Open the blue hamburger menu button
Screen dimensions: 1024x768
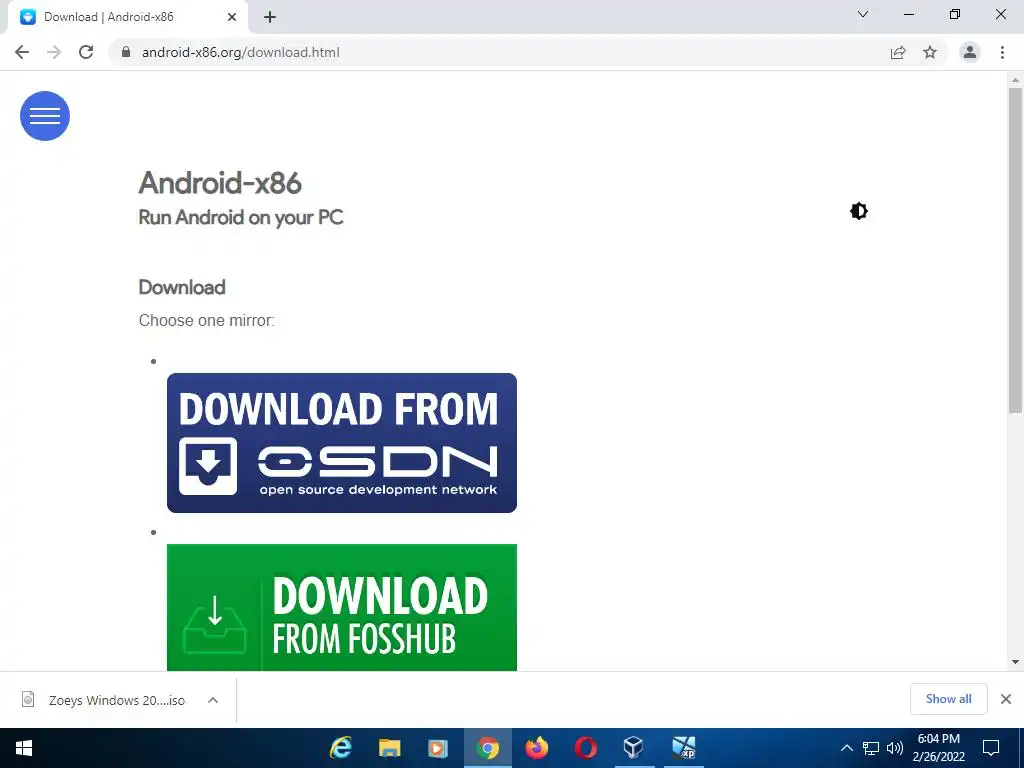45,116
